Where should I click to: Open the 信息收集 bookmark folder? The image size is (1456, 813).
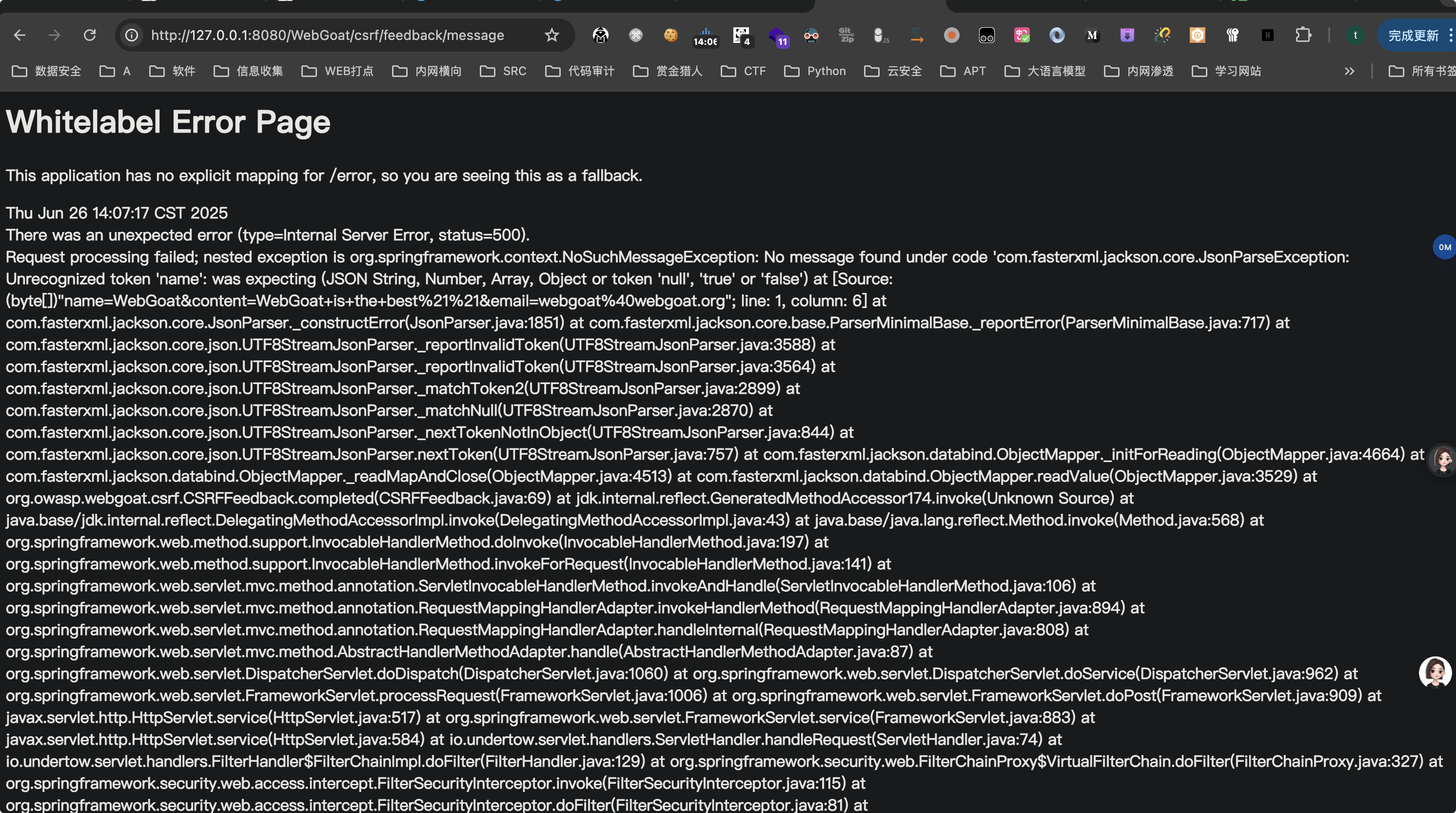coord(248,71)
